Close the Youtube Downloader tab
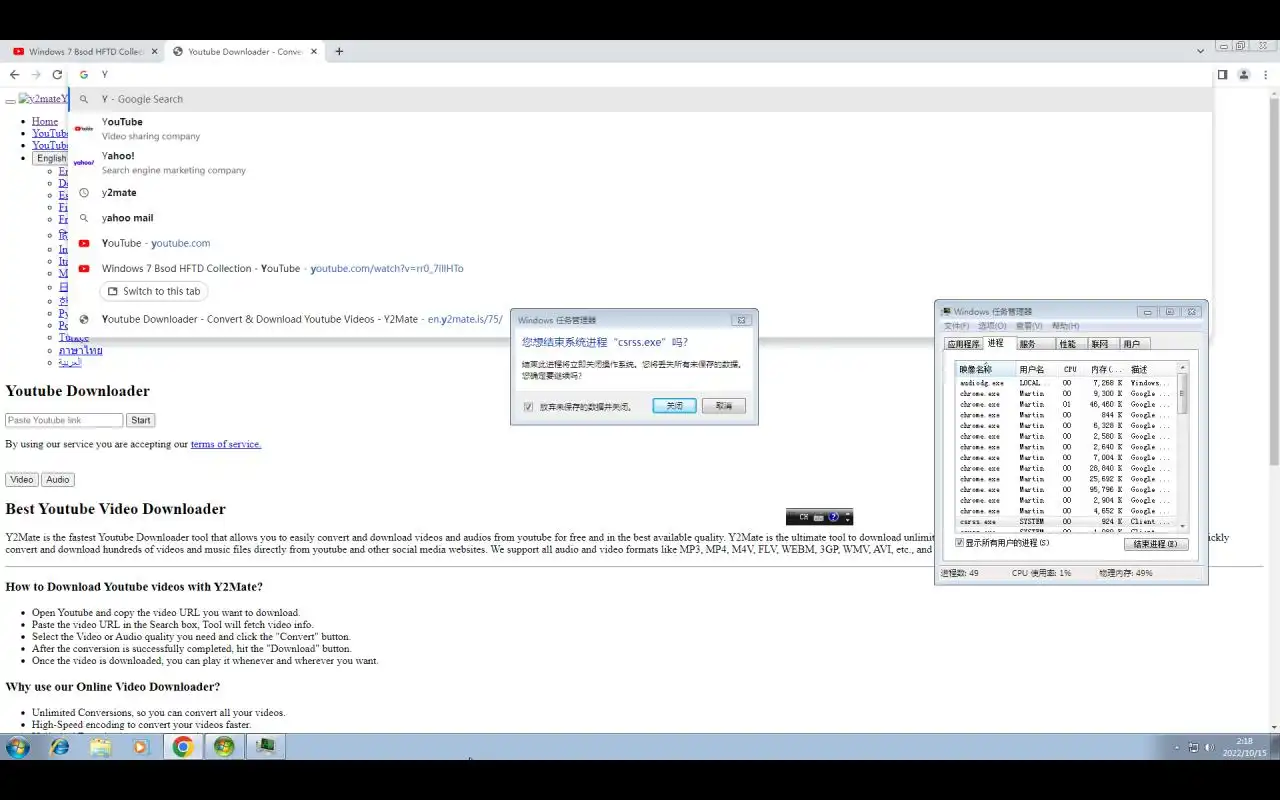This screenshot has height=800, width=1280. point(314,51)
